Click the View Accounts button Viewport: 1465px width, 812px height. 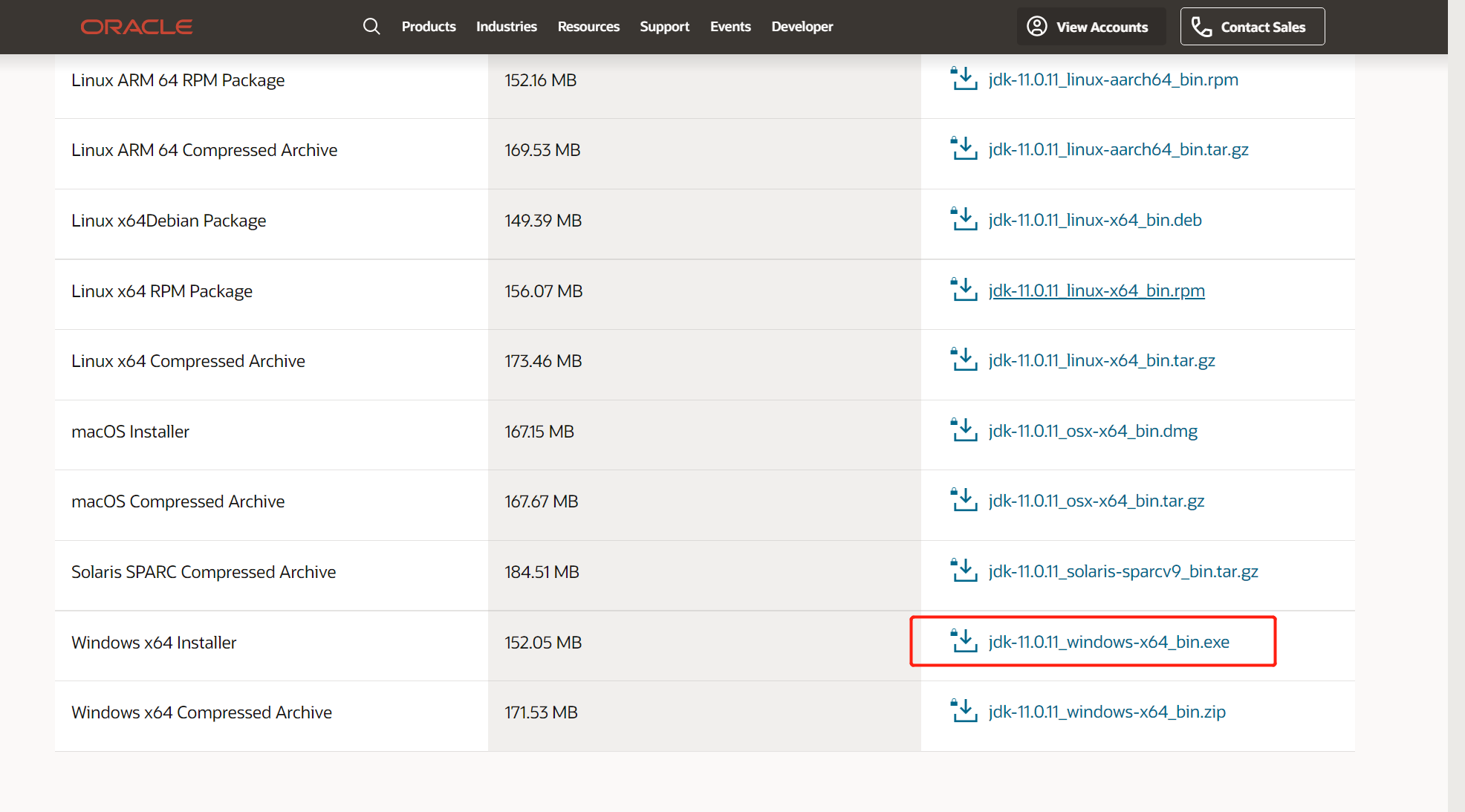point(1089,27)
